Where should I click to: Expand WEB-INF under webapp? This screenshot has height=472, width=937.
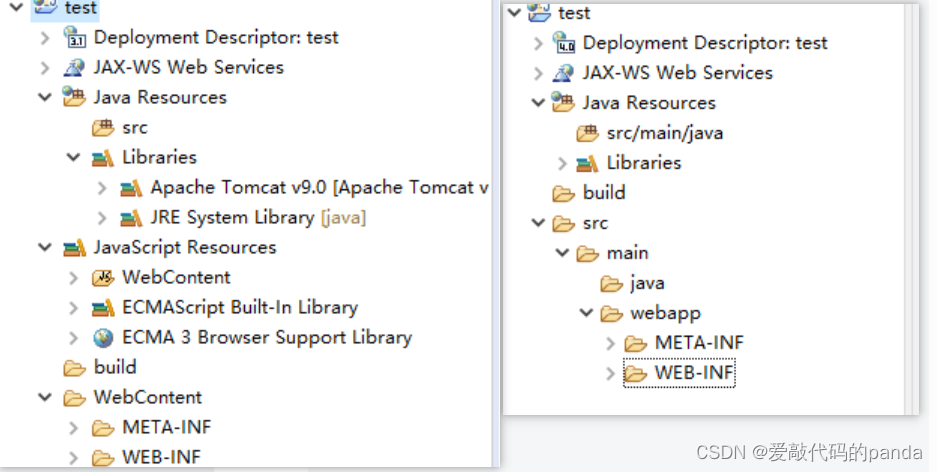pyautogui.click(x=610, y=373)
